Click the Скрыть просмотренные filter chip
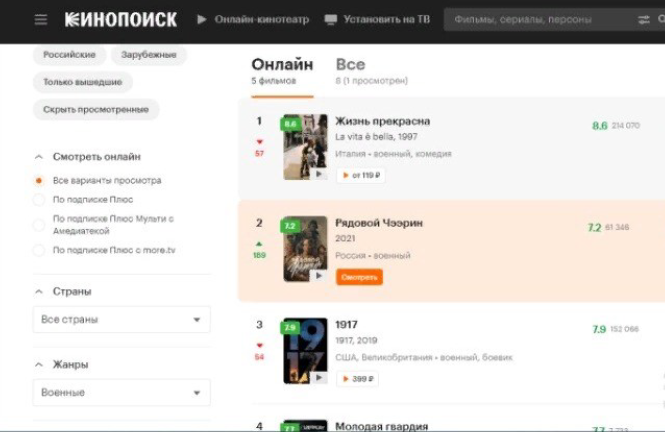665x432 pixels. tap(96, 109)
